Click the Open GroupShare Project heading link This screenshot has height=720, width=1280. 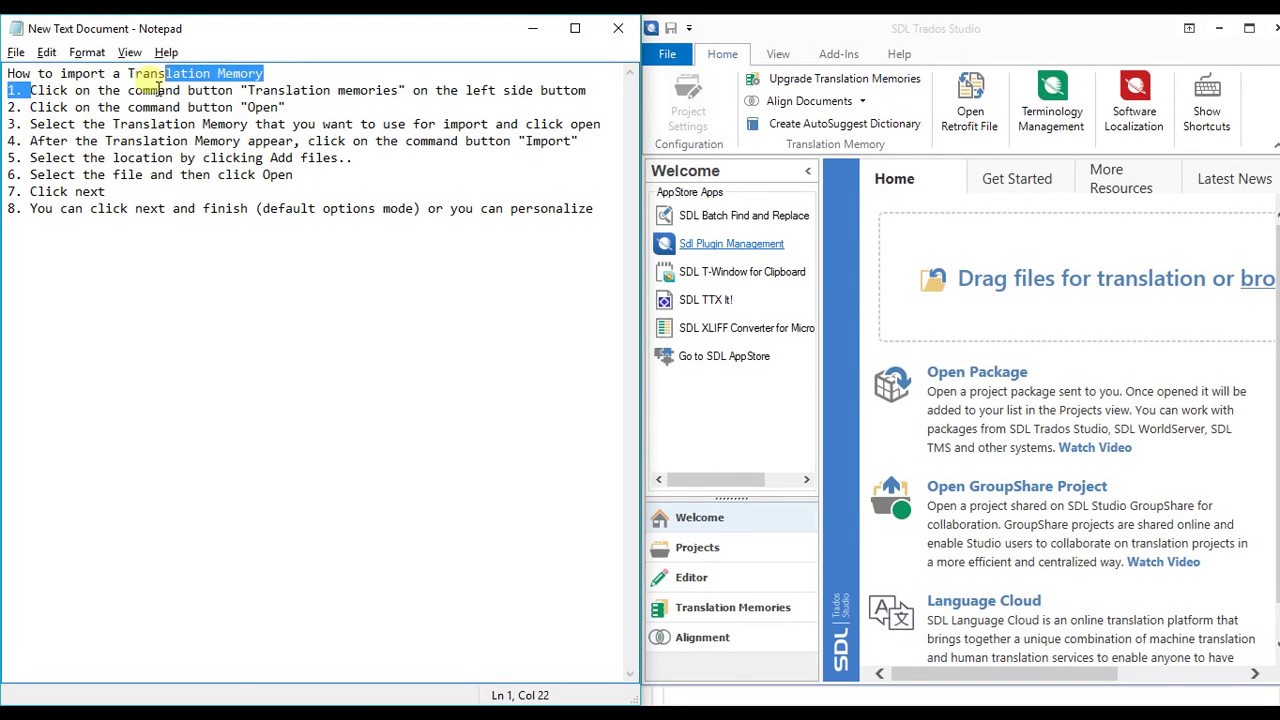point(1017,486)
